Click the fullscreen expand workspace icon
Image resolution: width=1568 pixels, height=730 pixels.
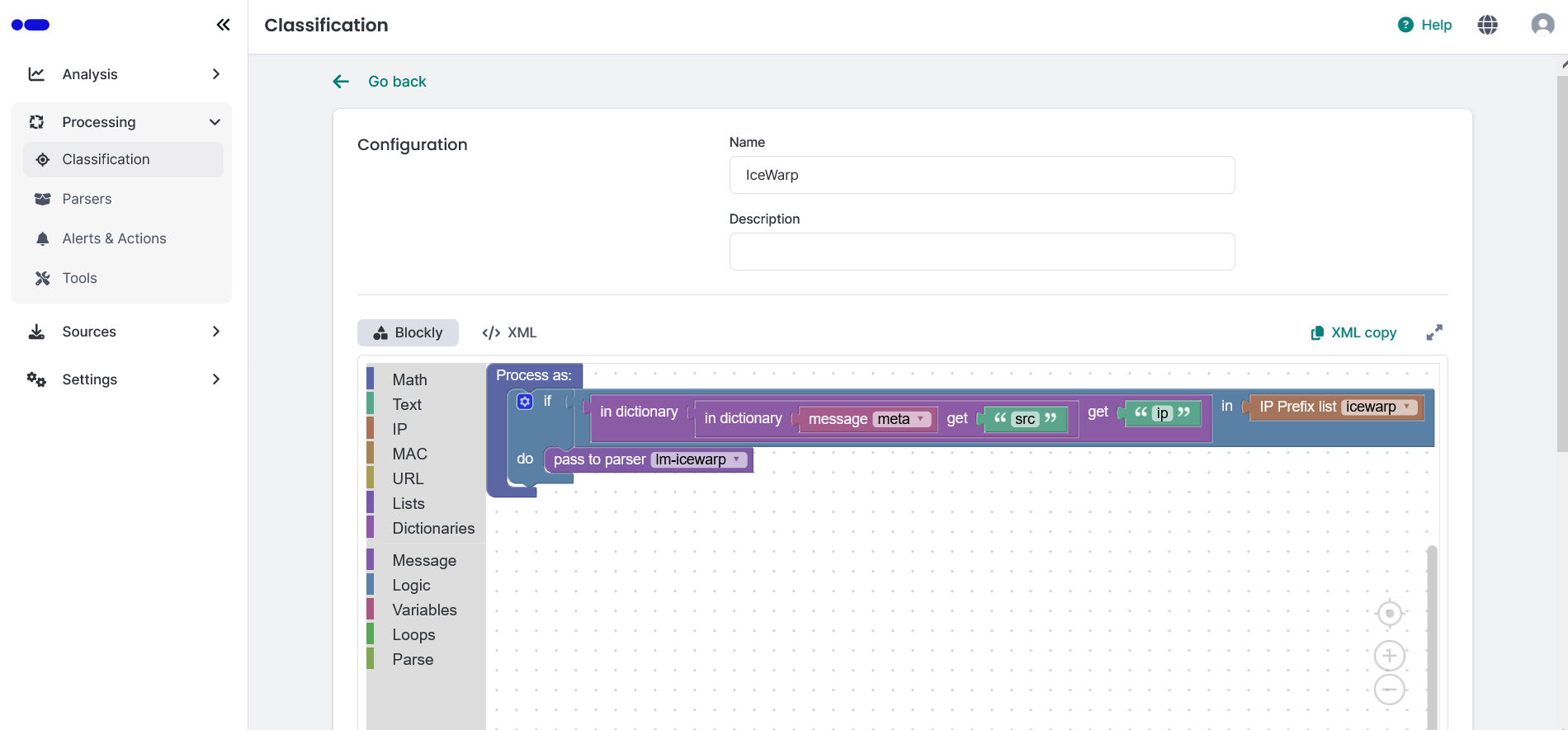1434,332
